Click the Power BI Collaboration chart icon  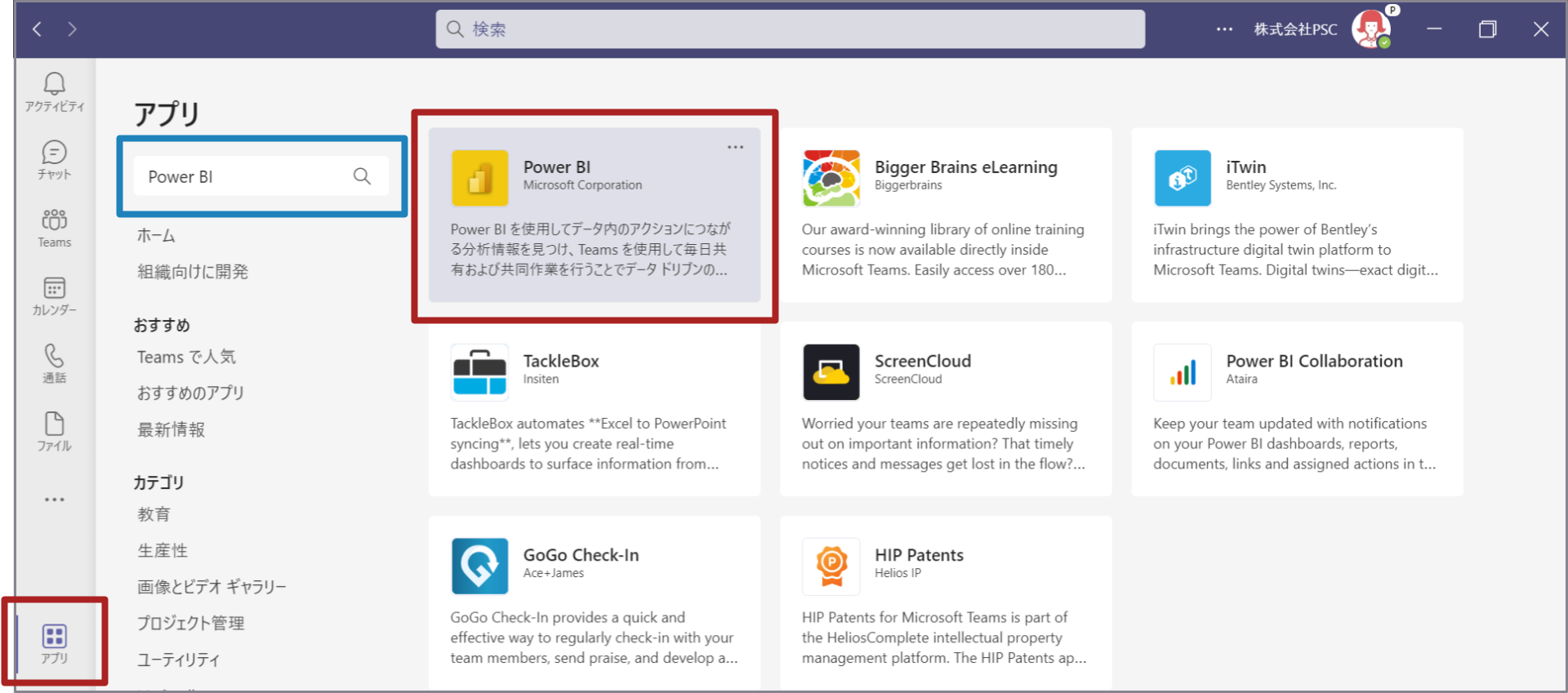tap(1183, 372)
